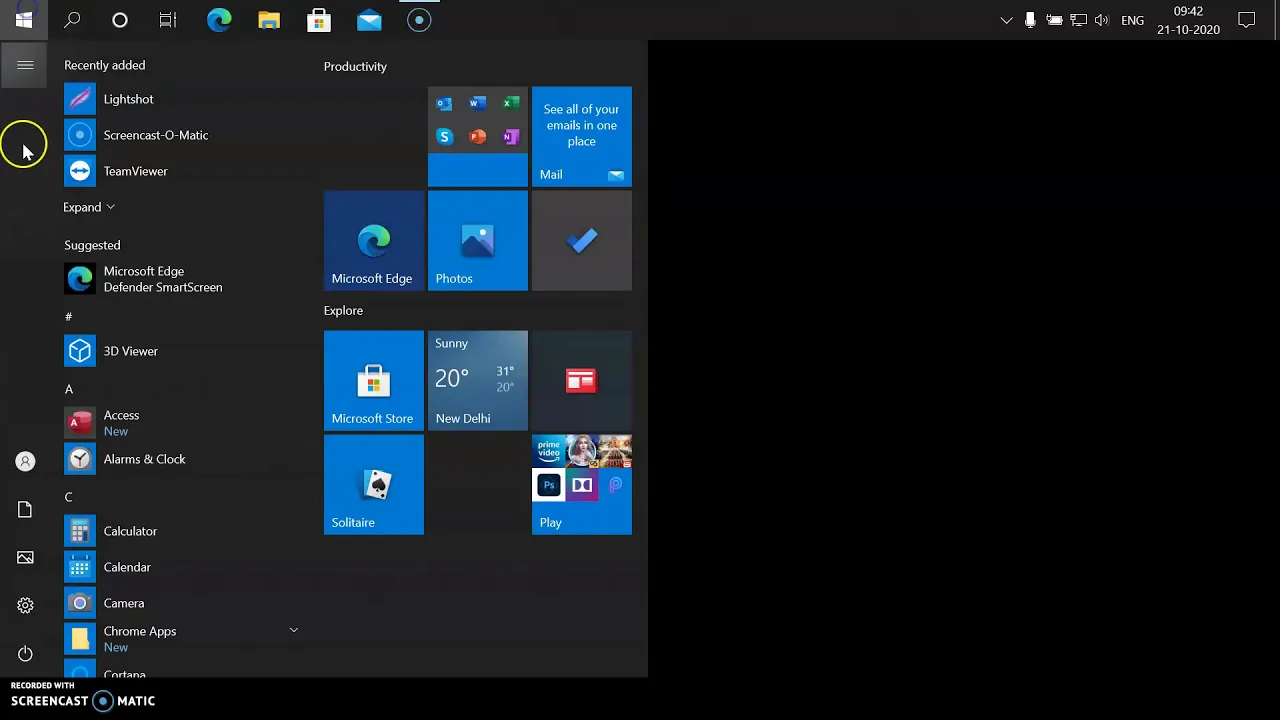Open the Play tile folder

pyautogui.click(x=582, y=485)
